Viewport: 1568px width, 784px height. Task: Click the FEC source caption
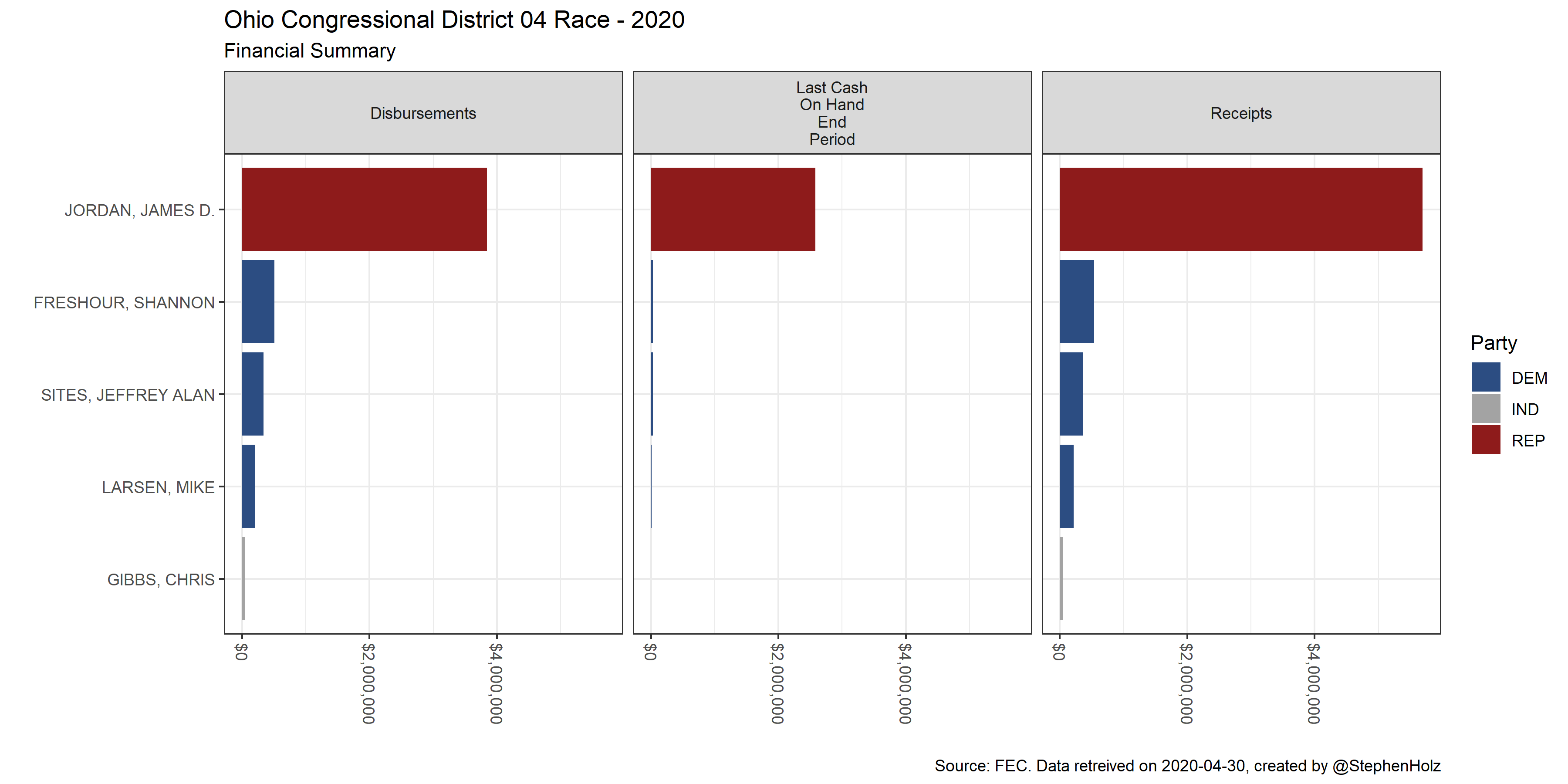point(1187,765)
